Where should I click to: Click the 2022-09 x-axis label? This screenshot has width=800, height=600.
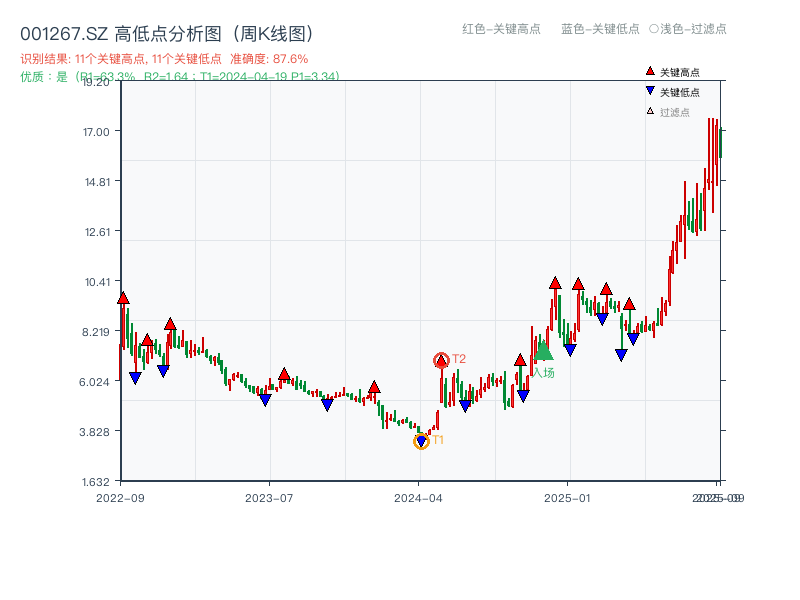point(120,498)
